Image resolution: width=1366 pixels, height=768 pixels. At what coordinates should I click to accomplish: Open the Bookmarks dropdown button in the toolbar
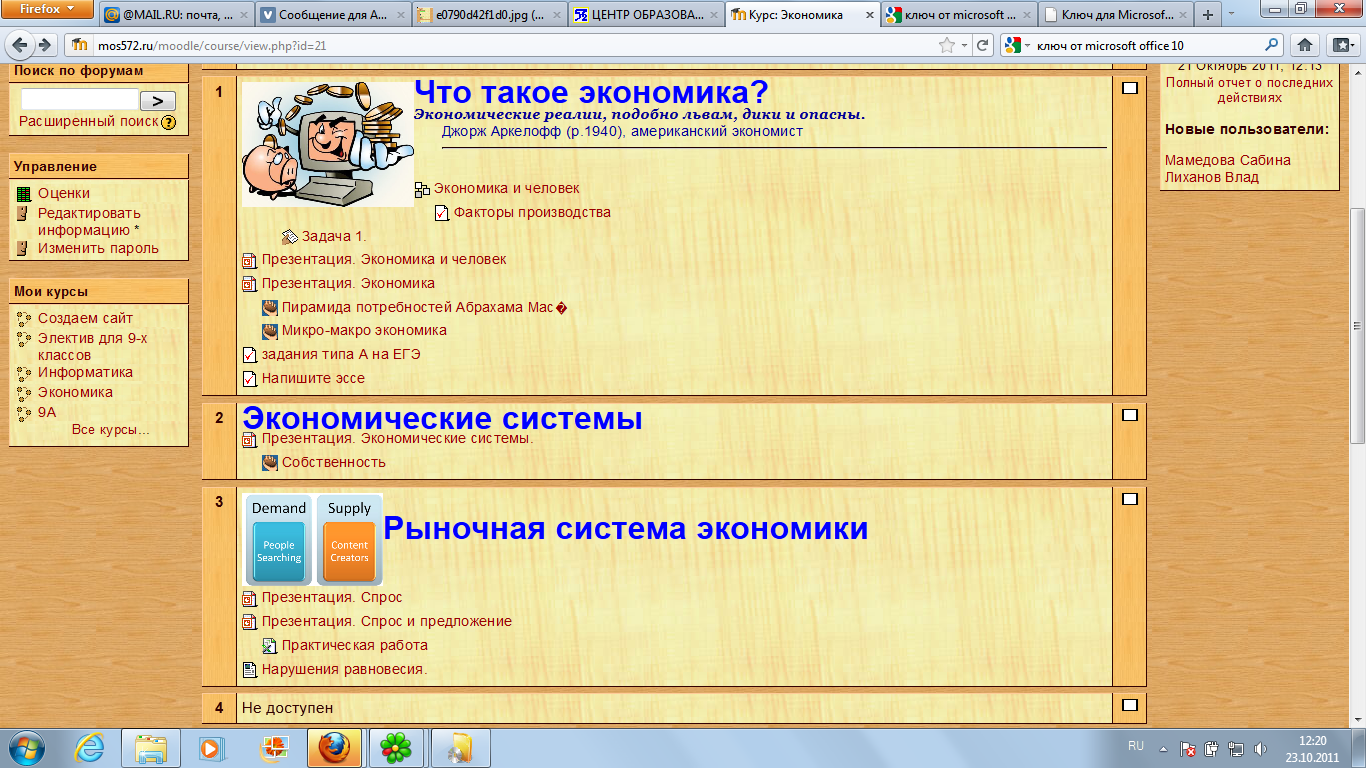pos(1342,45)
